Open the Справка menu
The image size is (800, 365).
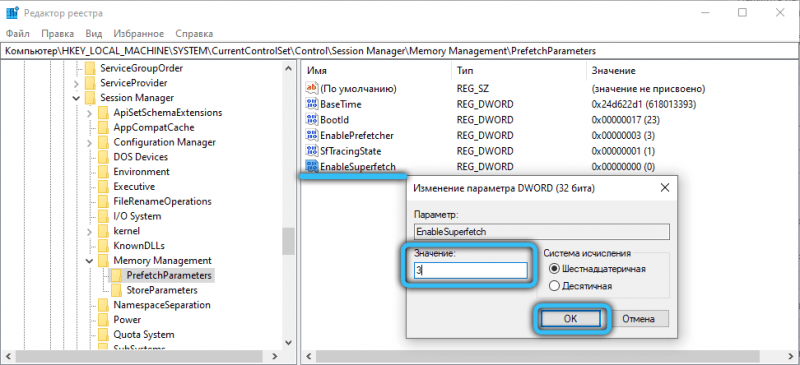pos(194,34)
